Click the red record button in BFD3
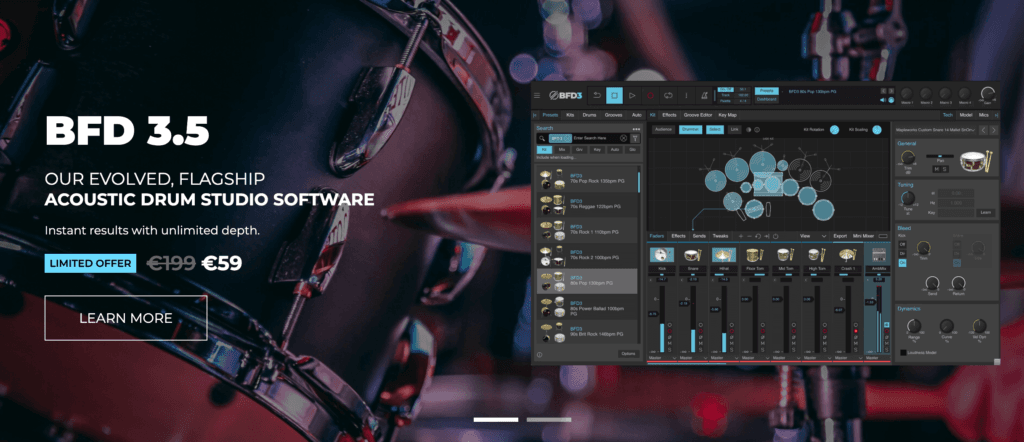The image size is (1024, 442). coord(650,96)
